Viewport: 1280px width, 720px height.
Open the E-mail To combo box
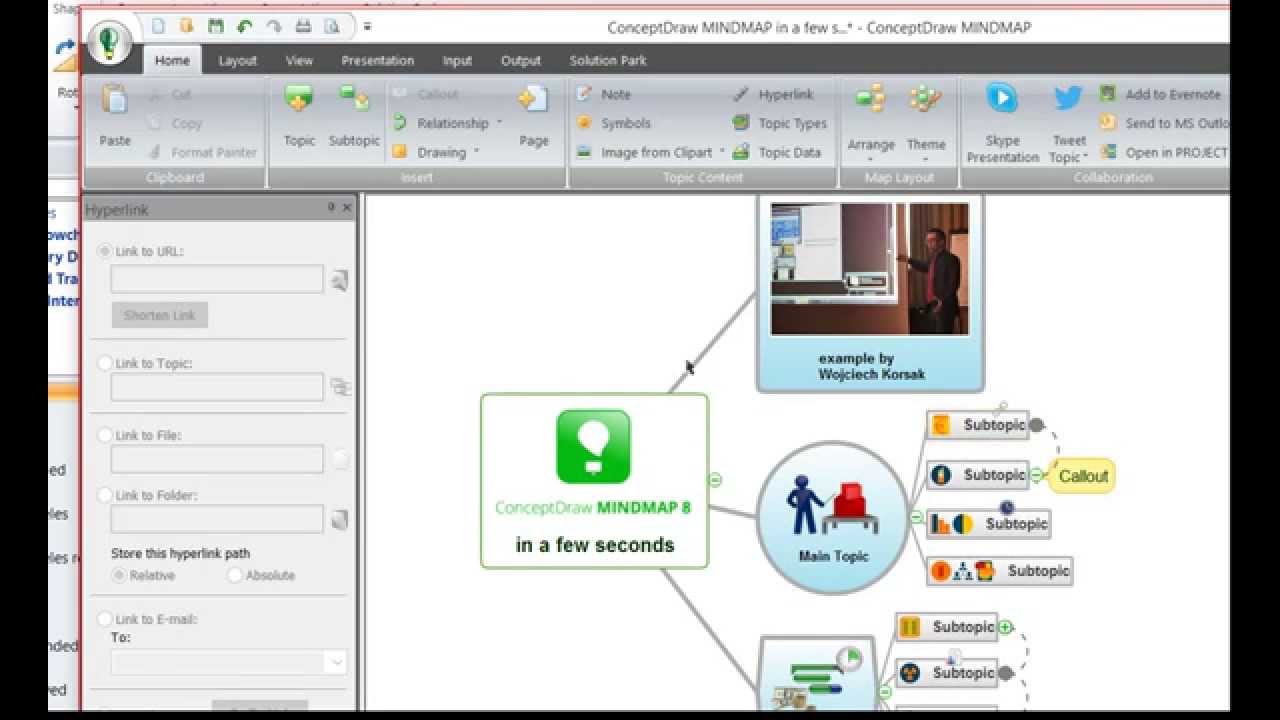[x=229, y=662]
